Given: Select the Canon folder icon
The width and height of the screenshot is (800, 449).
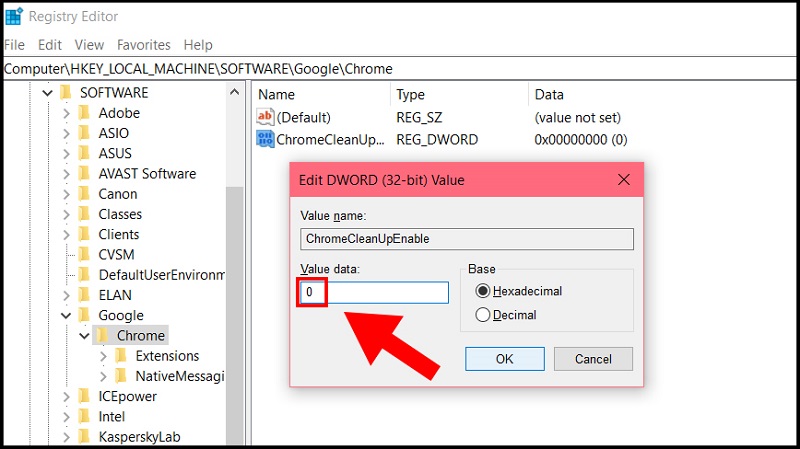Looking at the screenshot, I should [85, 194].
